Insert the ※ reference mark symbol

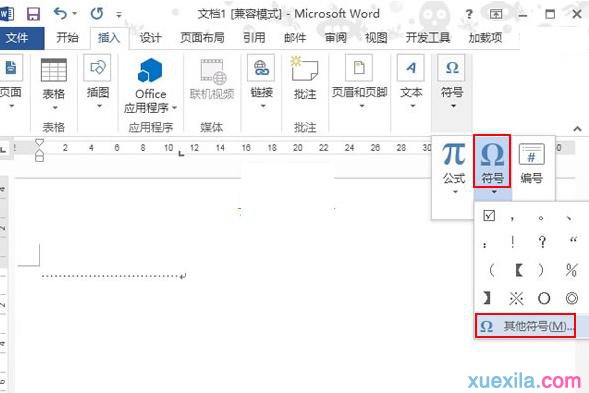pyautogui.click(x=516, y=299)
